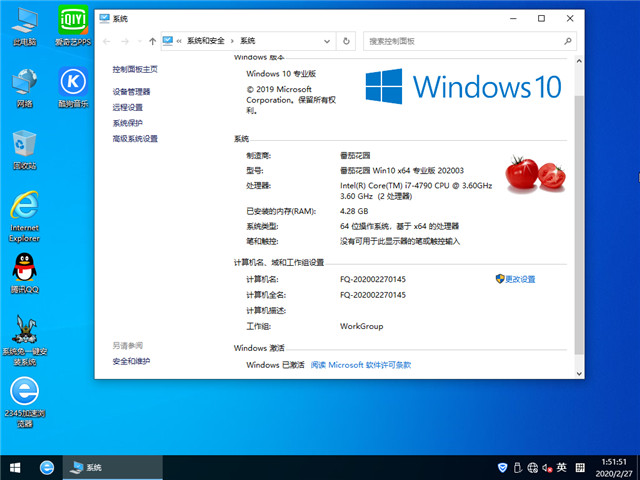Go up one level arrow
This screenshot has width=640, height=480.
pyautogui.click(x=152, y=41)
